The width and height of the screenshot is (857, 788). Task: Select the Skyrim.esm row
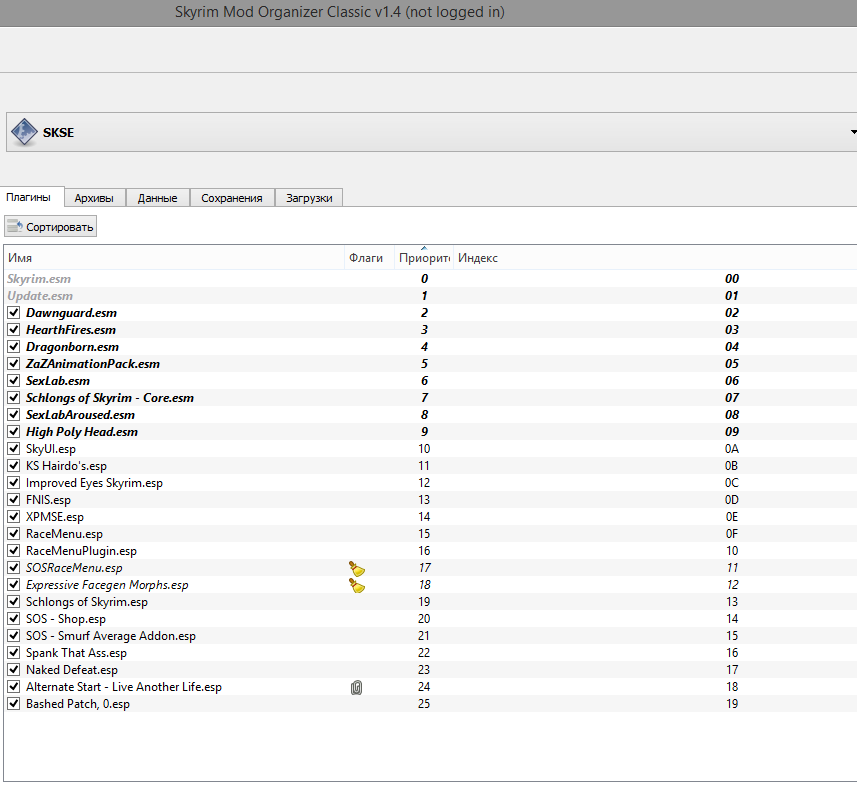pyautogui.click(x=430, y=279)
